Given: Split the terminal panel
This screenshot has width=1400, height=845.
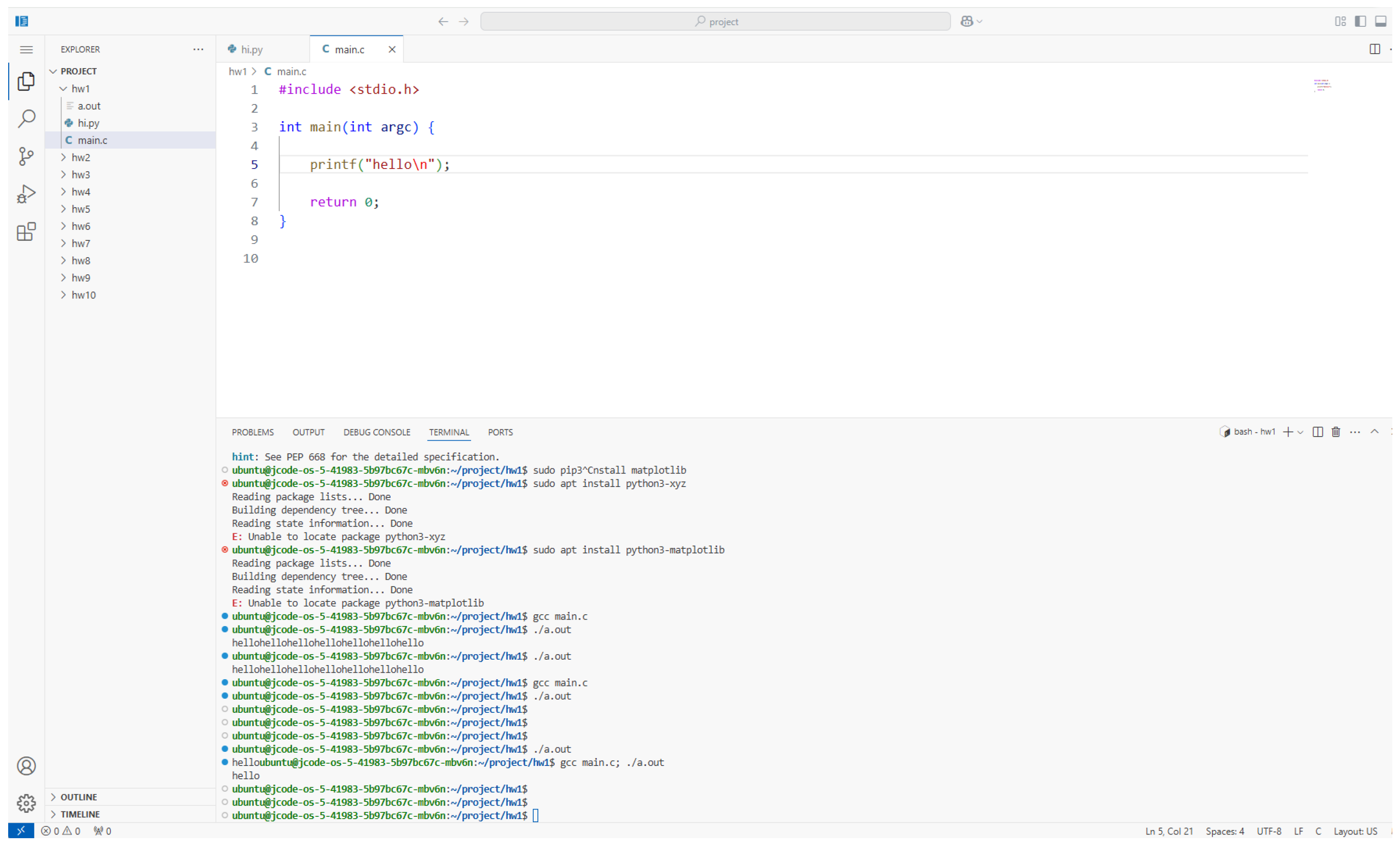Looking at the screenshot, I should coord(1318,432).
